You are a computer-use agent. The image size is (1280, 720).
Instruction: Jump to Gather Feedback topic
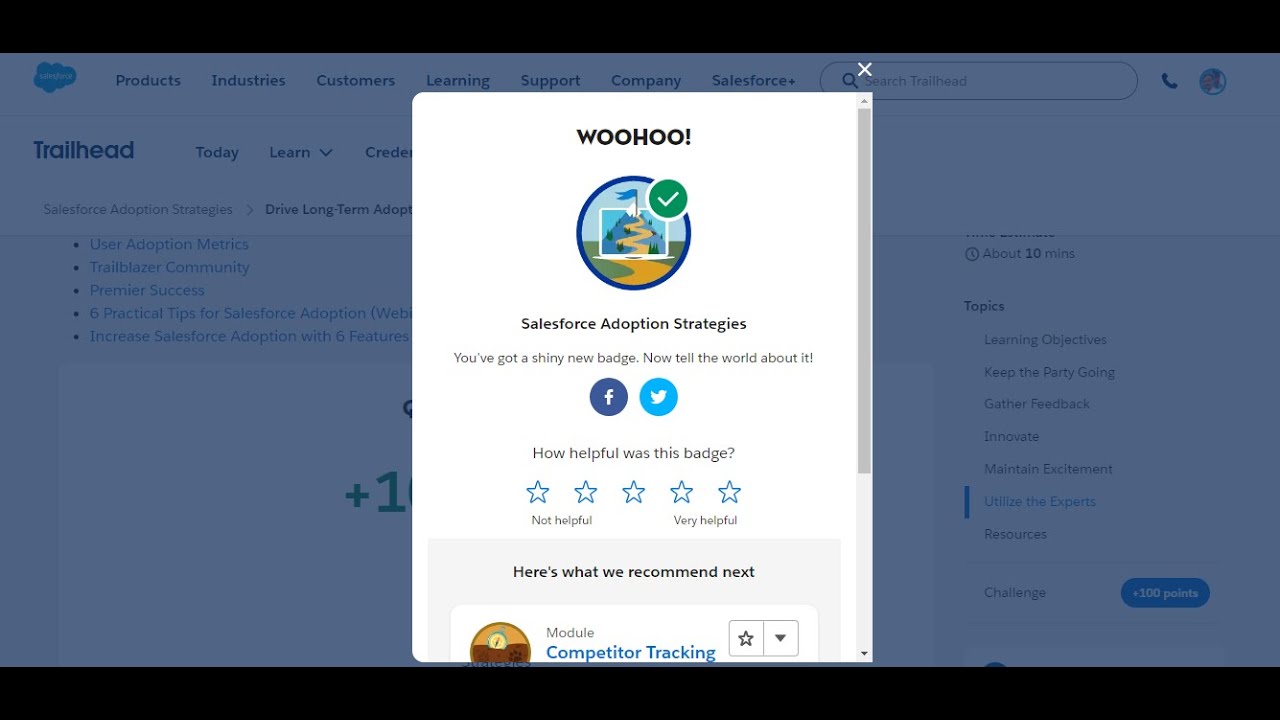(1037, 404)
